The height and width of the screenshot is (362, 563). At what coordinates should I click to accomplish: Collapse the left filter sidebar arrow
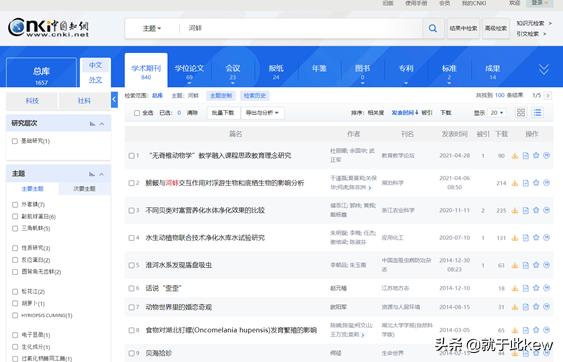pyautogui.click(x=114, y=99)
